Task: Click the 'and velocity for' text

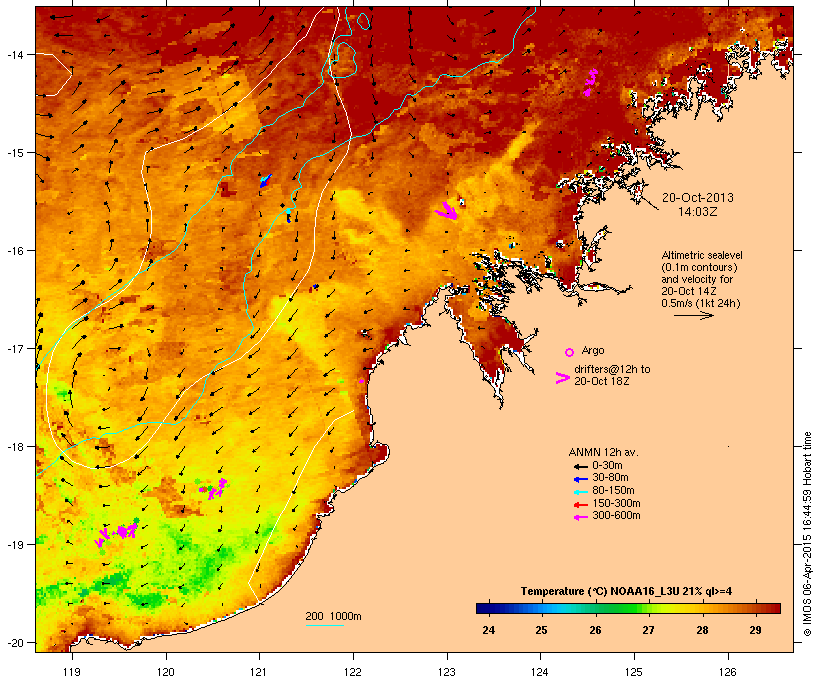Action: click(x=697, y=279)
